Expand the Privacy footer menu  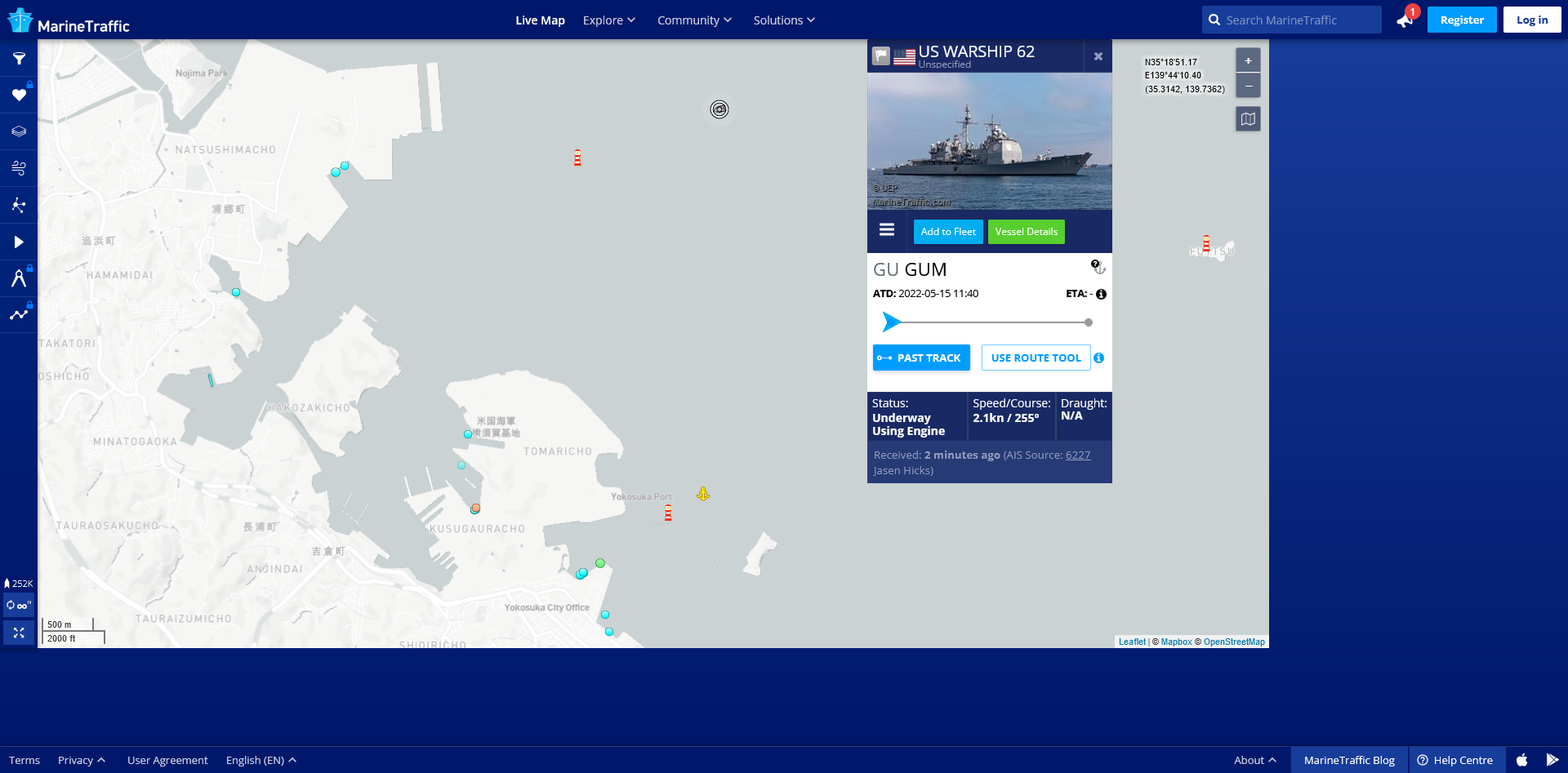82,760
